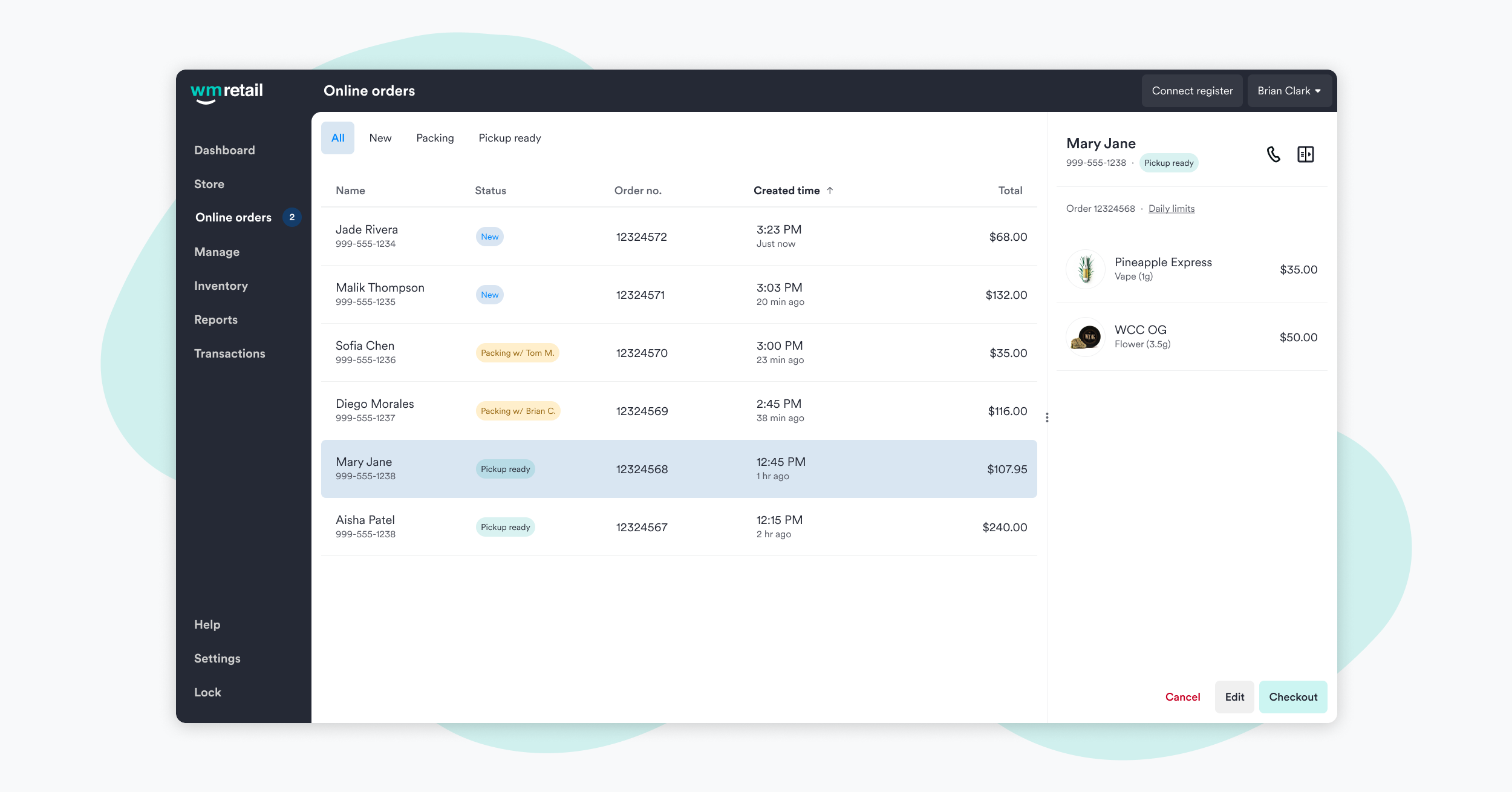The width and height of the screenshot is (1512, 792).
Task: Click the Pineapple Express product thumbnail
Action: (1086, 269)
